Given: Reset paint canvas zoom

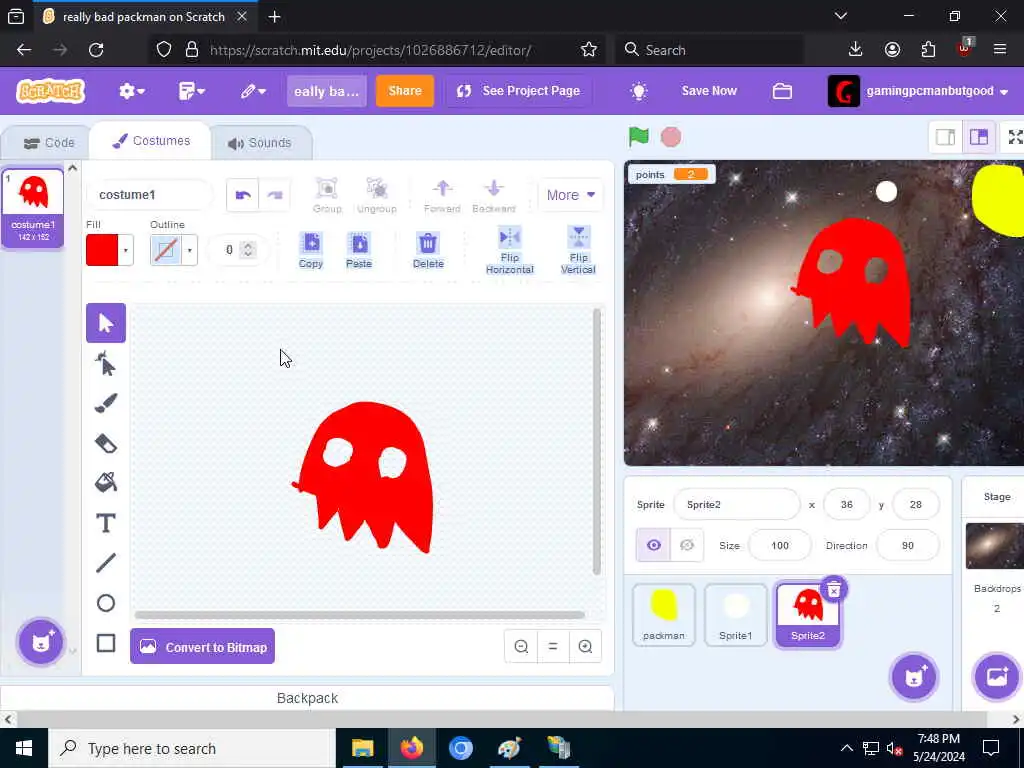Looking at the screenshot, I should (x=553, y=647).
